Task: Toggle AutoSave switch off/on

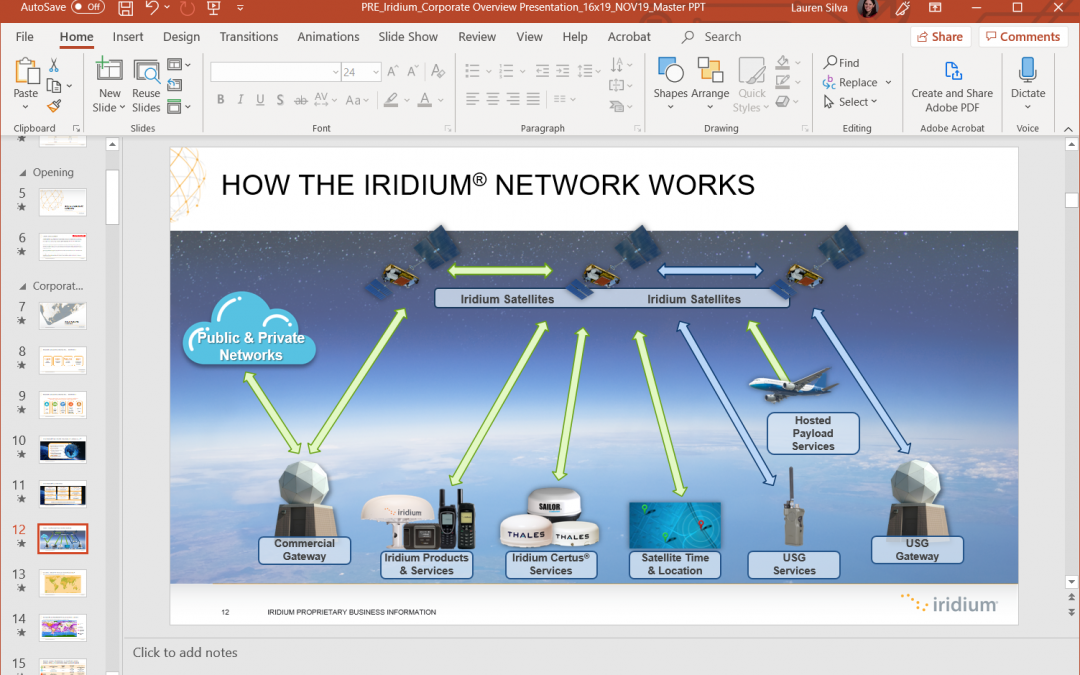Action: (87, 8)
